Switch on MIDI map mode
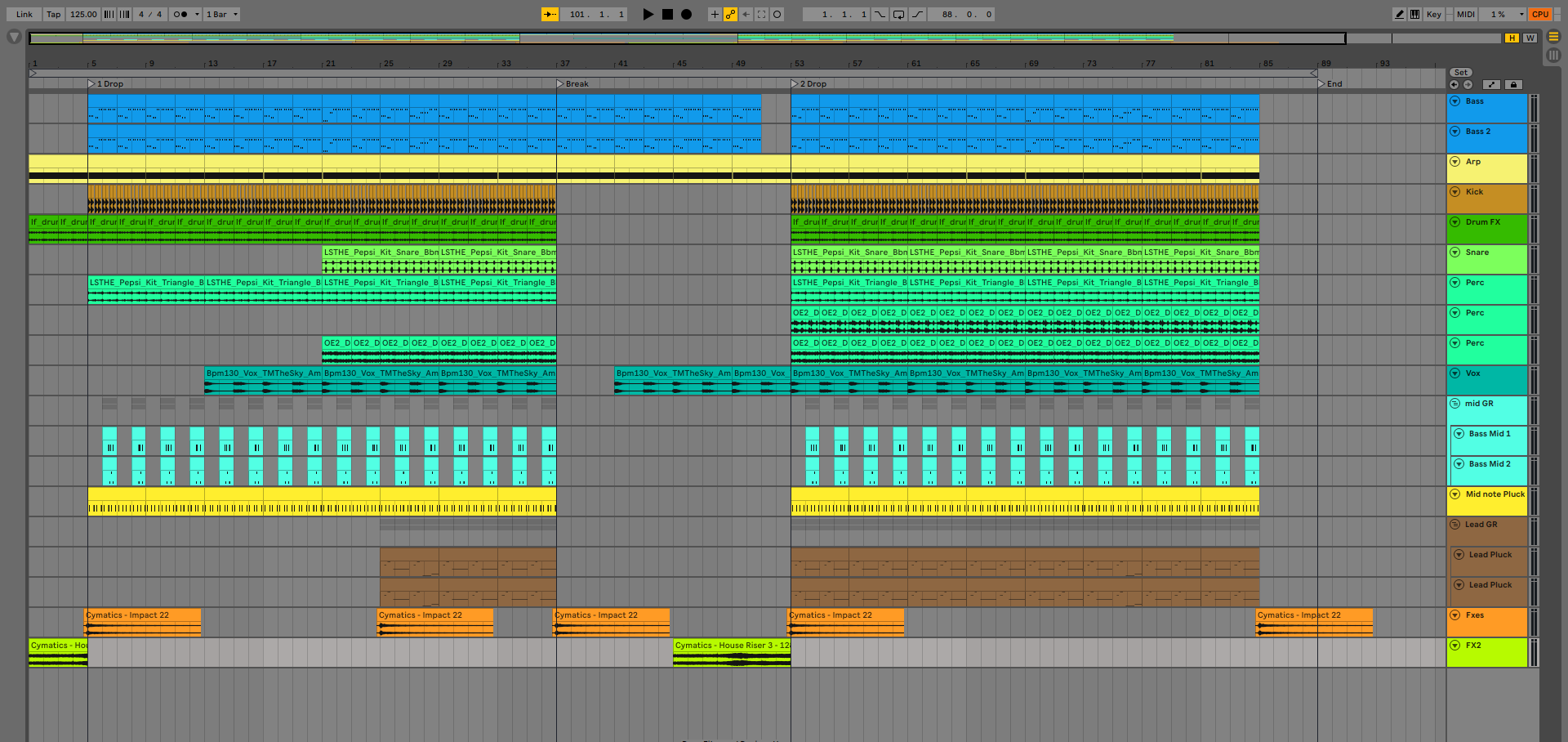The image size is (1568, 742). 1465,14
